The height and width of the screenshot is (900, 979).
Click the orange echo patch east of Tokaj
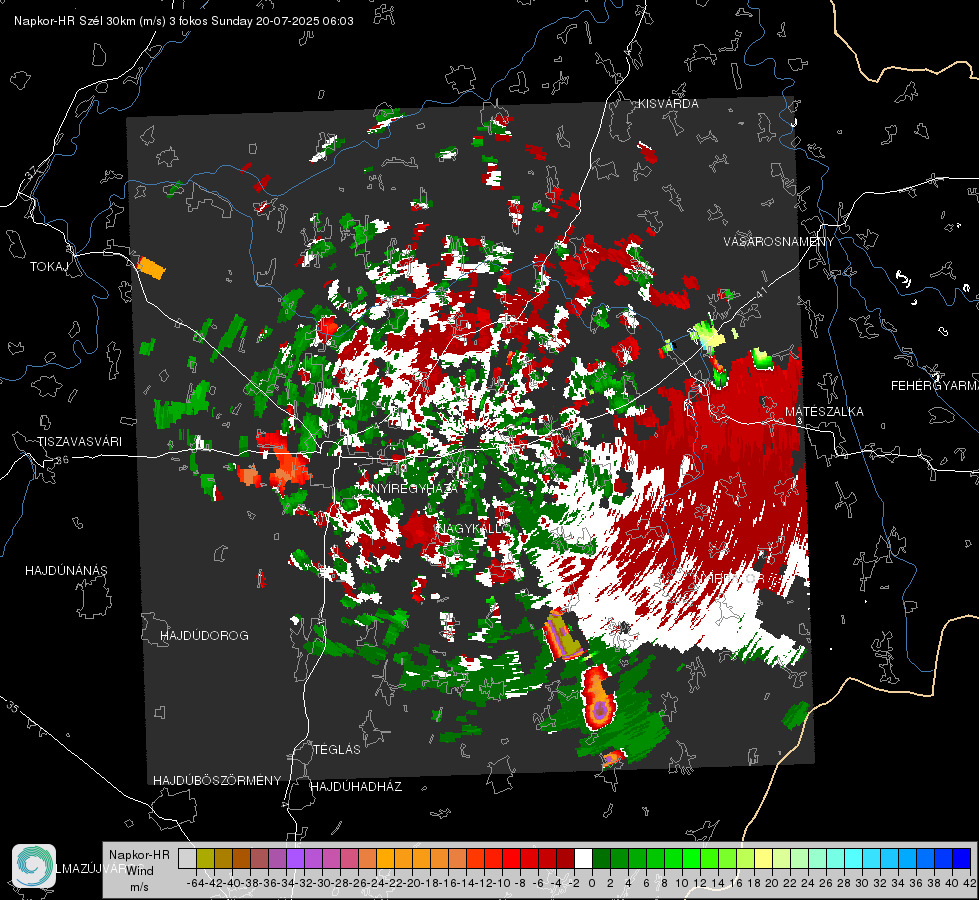coord(150,267)
